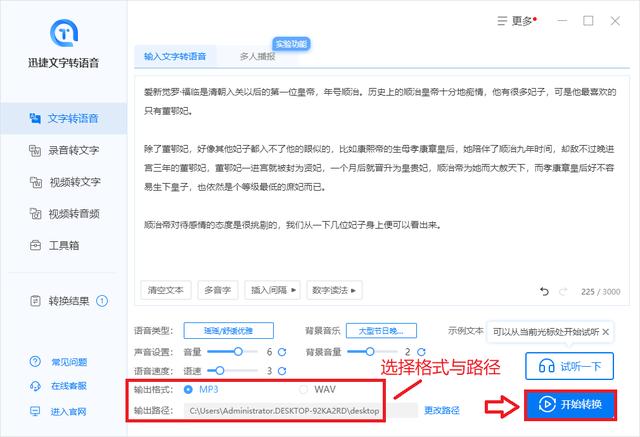640x437 pixels.
Task: Expand the 数字读法 dropdown
Action: coord(334,290)
